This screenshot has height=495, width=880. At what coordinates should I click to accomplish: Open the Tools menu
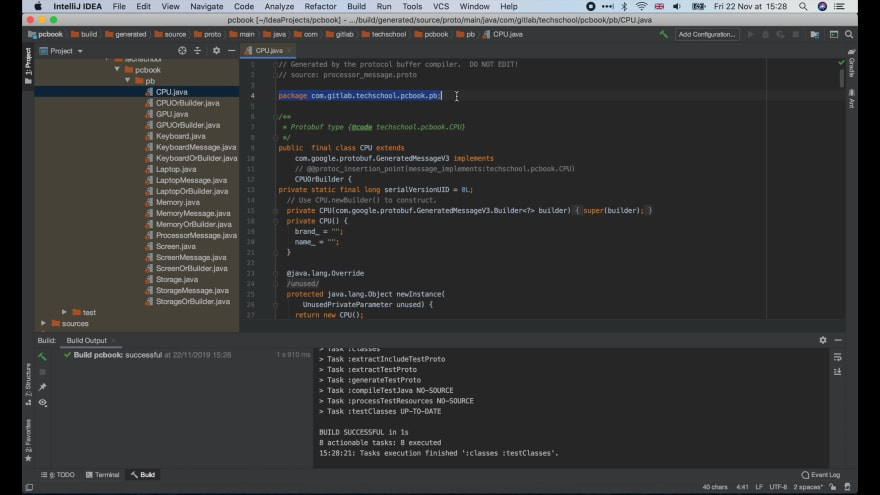pyautogui.click(x=412, y=7)
